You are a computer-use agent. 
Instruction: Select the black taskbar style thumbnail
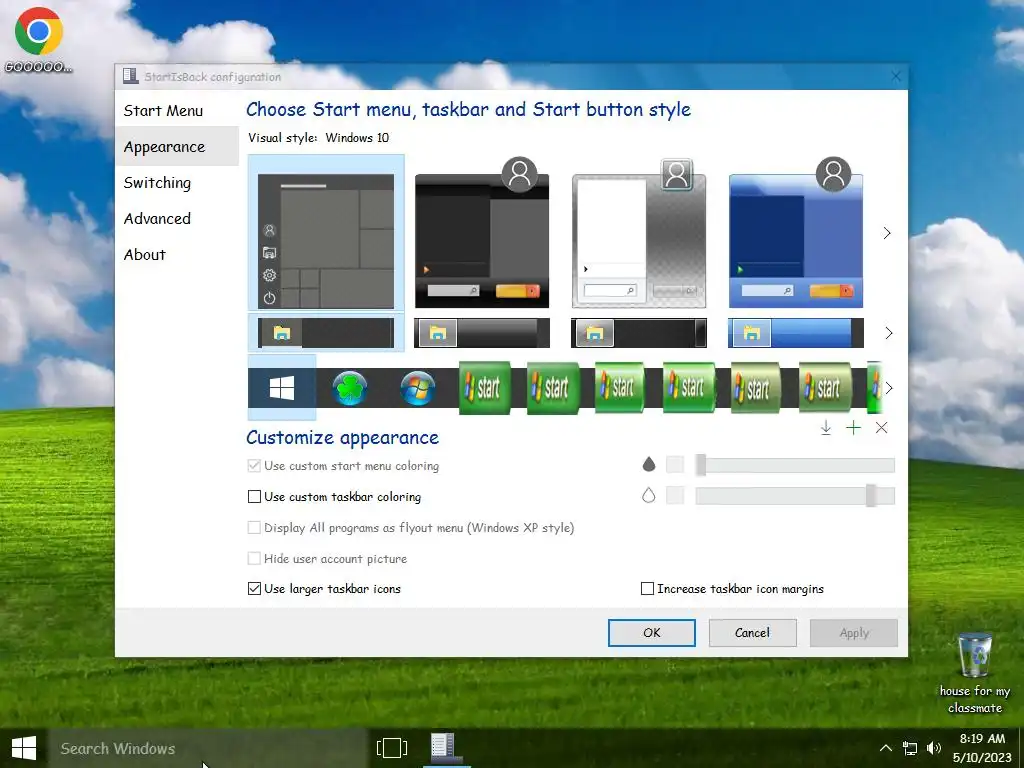[639, 333]
